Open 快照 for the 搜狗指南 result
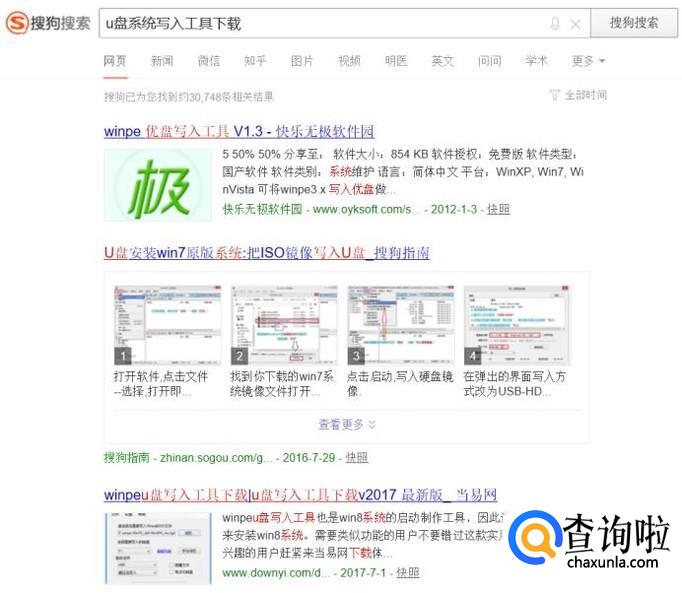This screenshot has height=593, width=682. pos(357,458)
